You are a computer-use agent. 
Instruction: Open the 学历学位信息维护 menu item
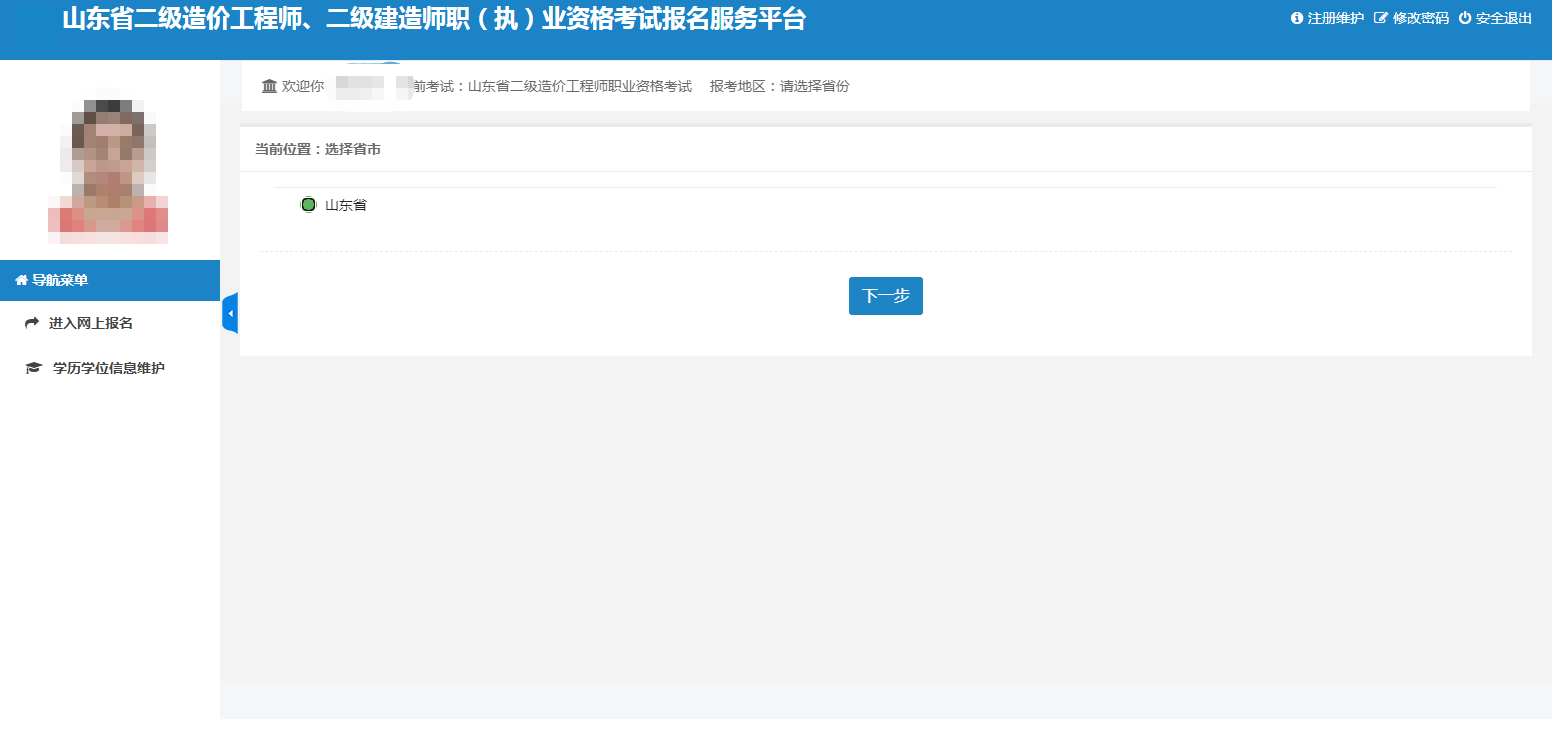point(108,368)
